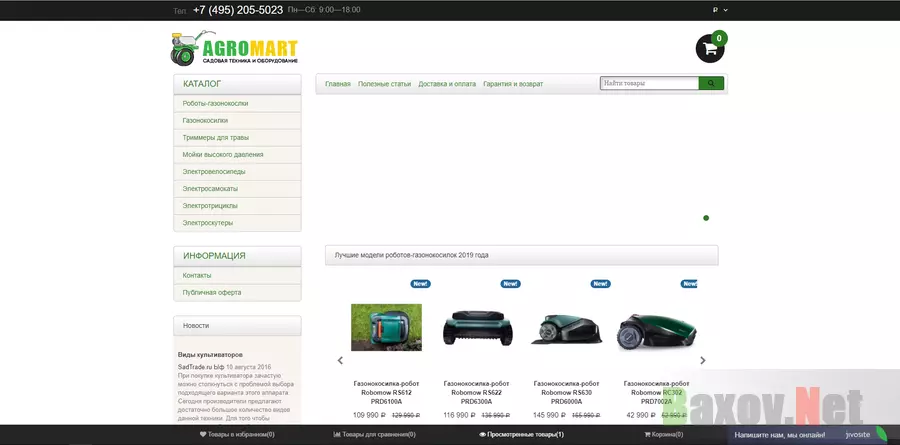Open Robomow RS612 PRD6100A product title
This screenshot has width=900, height=445.
coord(386,392)
